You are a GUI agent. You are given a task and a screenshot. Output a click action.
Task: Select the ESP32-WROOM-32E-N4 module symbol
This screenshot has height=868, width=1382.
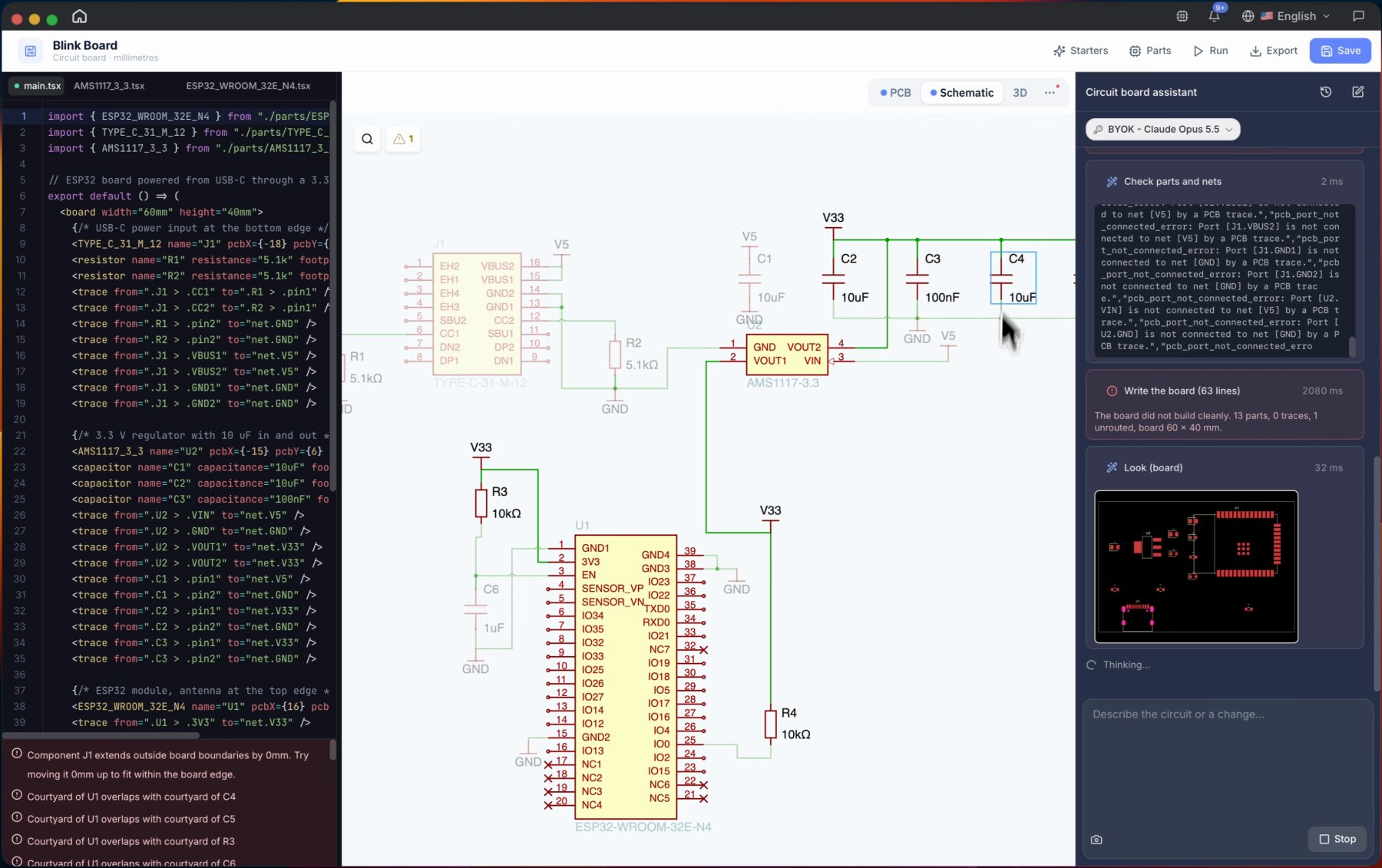point(626,677)
